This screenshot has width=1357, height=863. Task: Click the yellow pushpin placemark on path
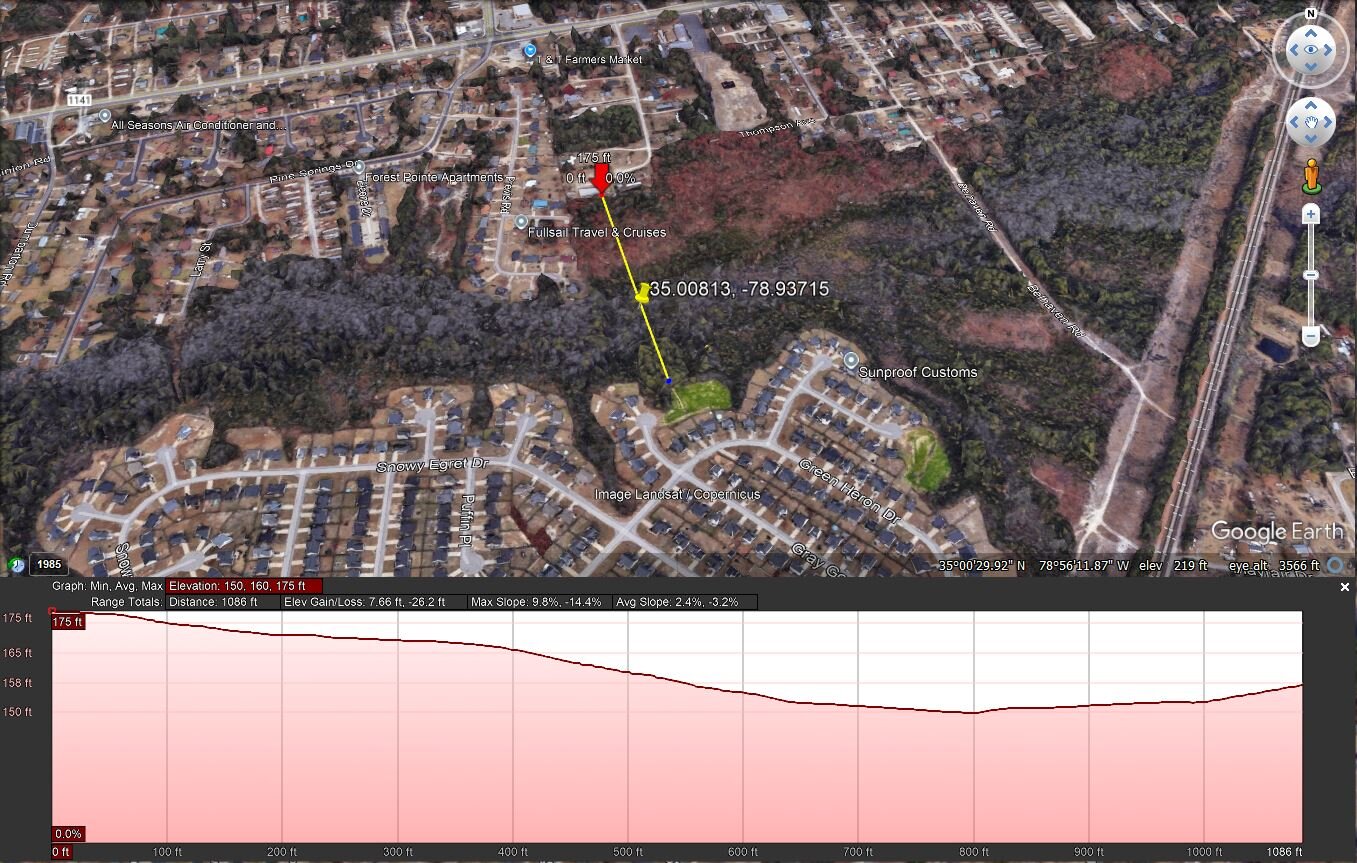coord(642,292)
